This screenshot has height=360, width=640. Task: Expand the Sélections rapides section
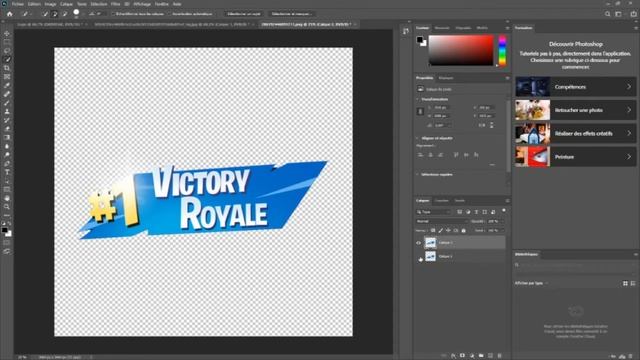click(418, 175)
